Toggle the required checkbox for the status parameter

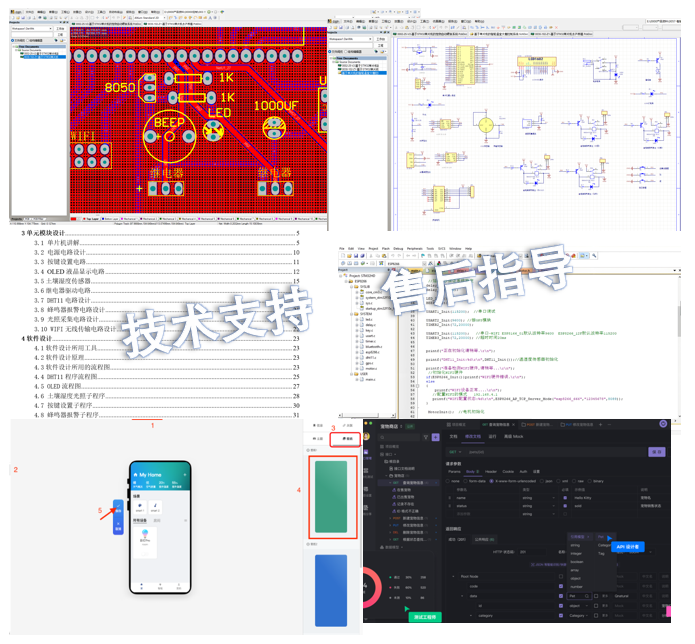(x=565, y=506)
